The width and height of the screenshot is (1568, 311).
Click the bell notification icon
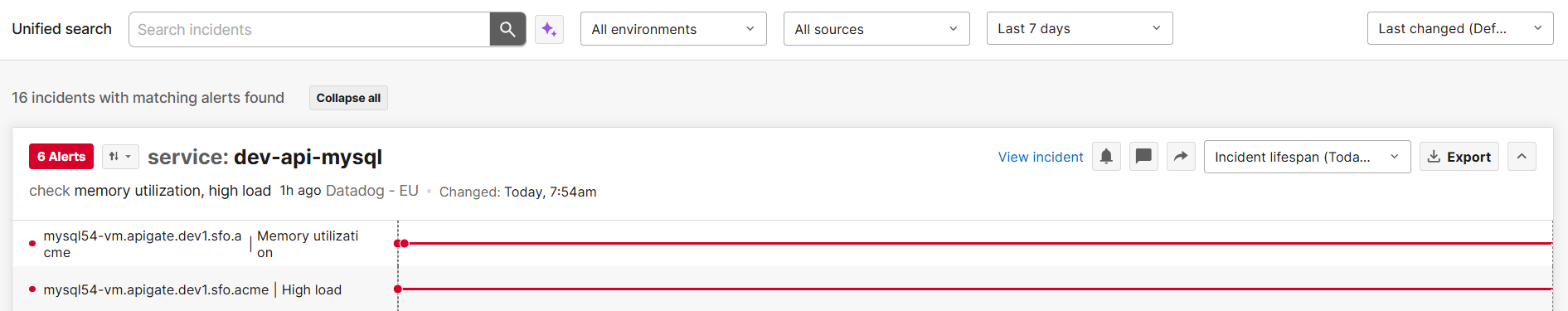click(x=1106, y=157)
